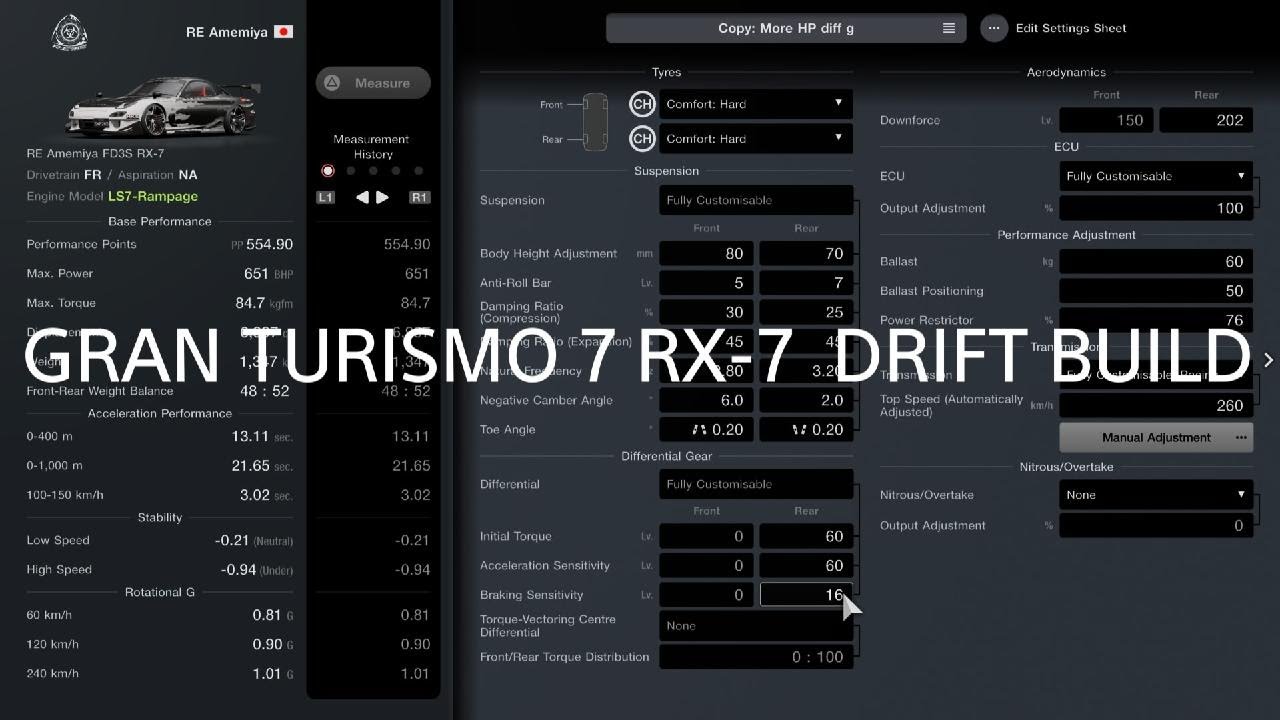This screenshot has width=1280, height=720.
Task: Select rear downforce value 202
Action: [x=1206, y=120]
